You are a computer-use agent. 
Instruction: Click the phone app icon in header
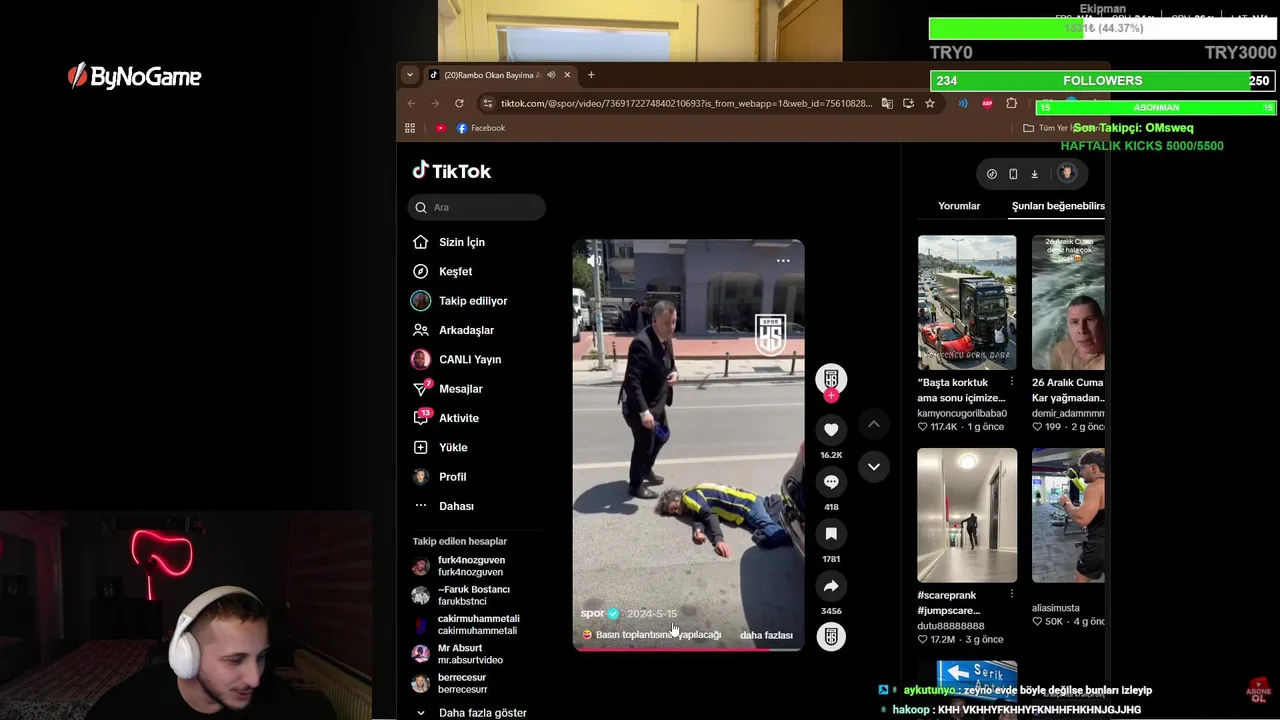(1013, 174)
